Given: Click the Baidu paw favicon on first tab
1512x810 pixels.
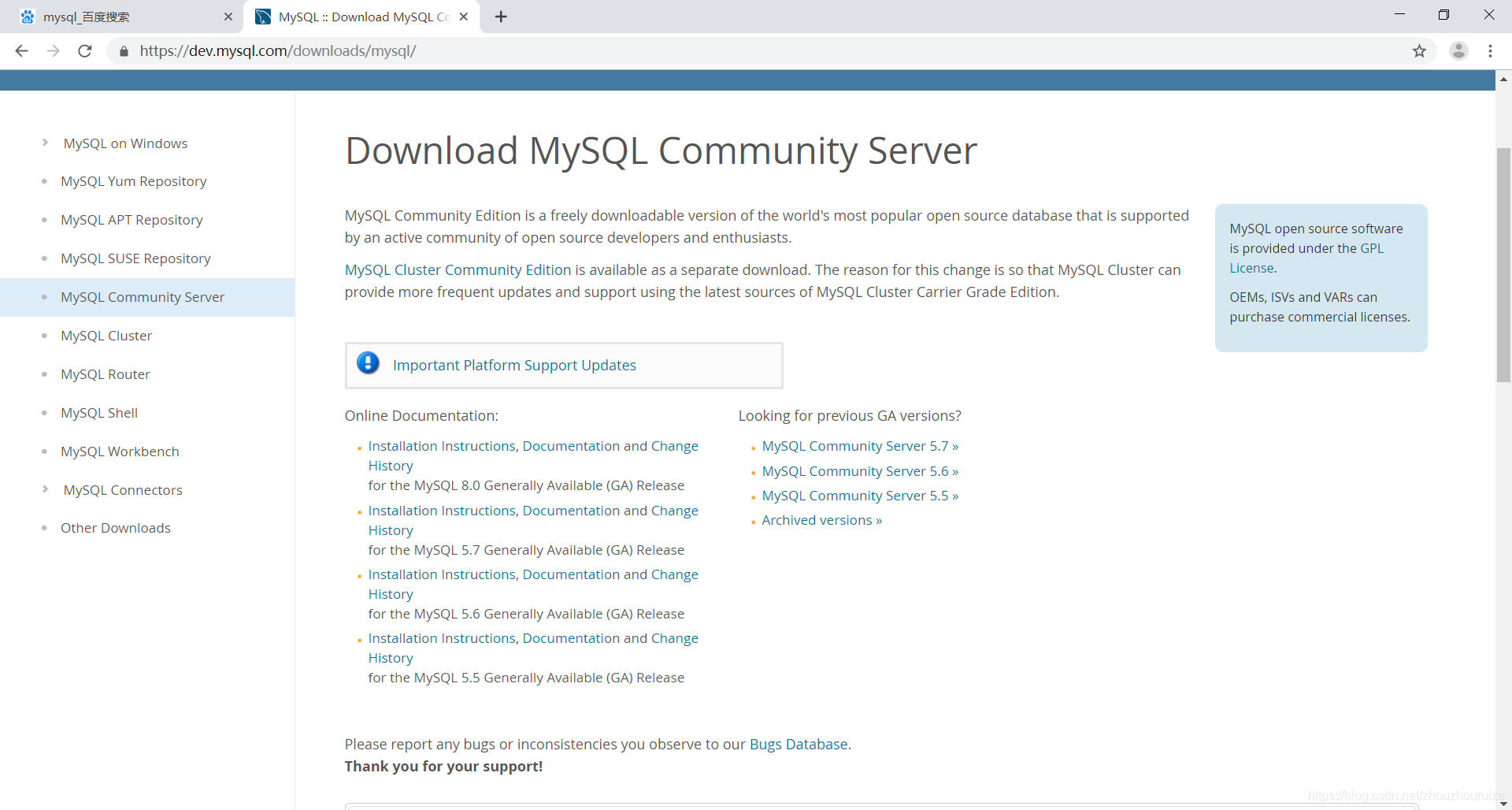Looking at the screenshot, I should pyautogui.click(x=28, y=17).
